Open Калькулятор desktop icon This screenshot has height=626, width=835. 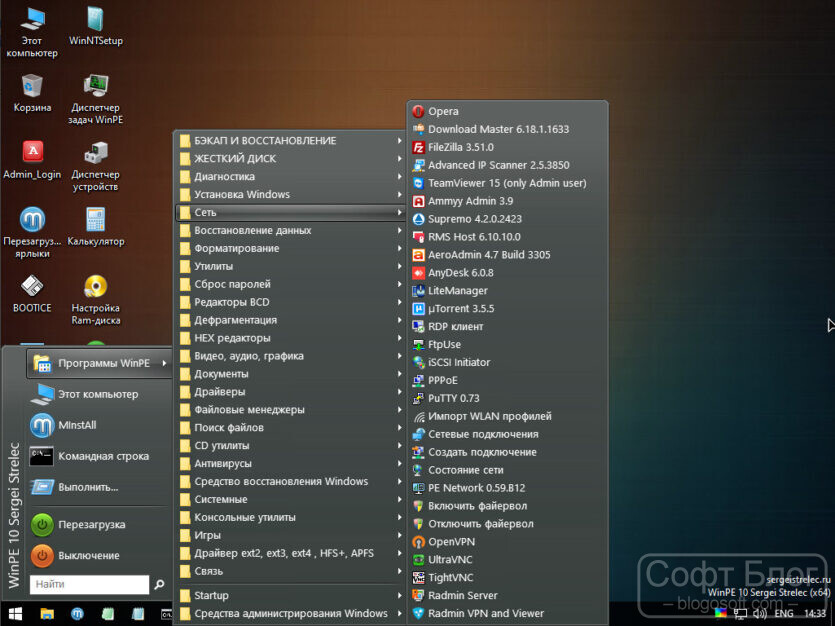pos(96,227)
